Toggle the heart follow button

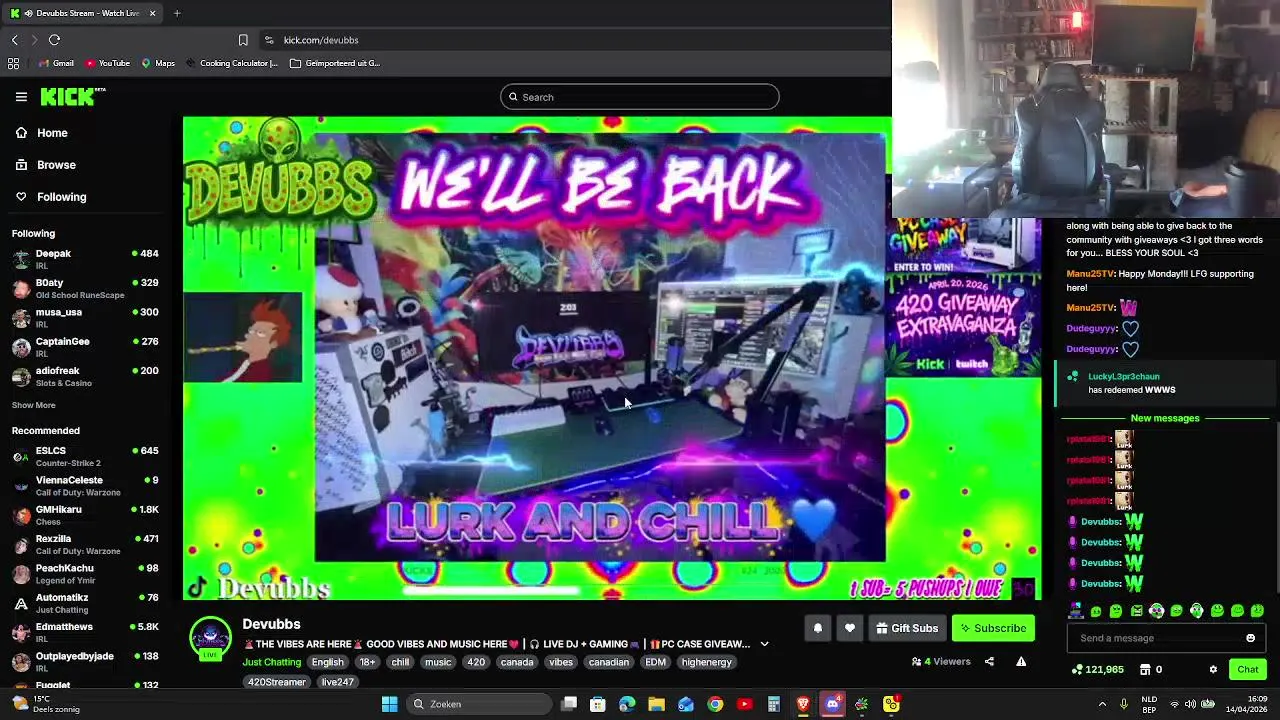point(850,628)
